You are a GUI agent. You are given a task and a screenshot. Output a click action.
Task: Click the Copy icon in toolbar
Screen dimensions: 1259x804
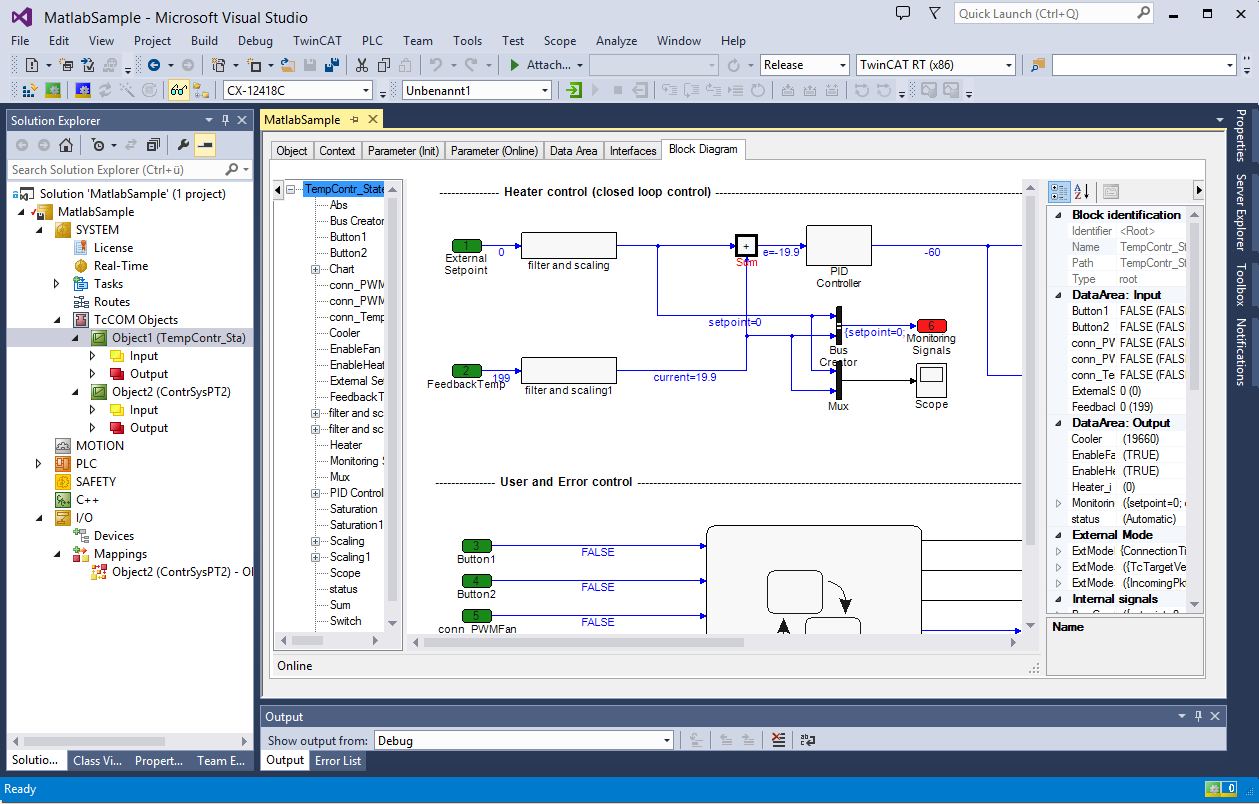coord(383,65)
